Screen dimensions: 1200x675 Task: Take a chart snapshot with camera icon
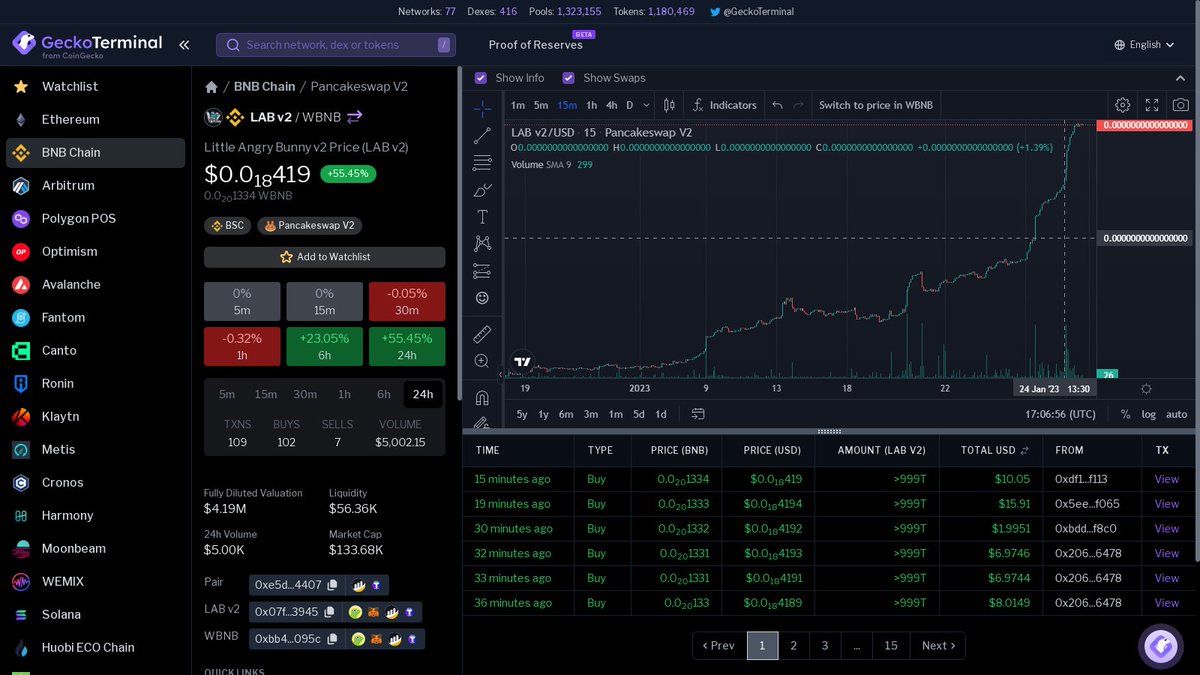coord(1181,105)
